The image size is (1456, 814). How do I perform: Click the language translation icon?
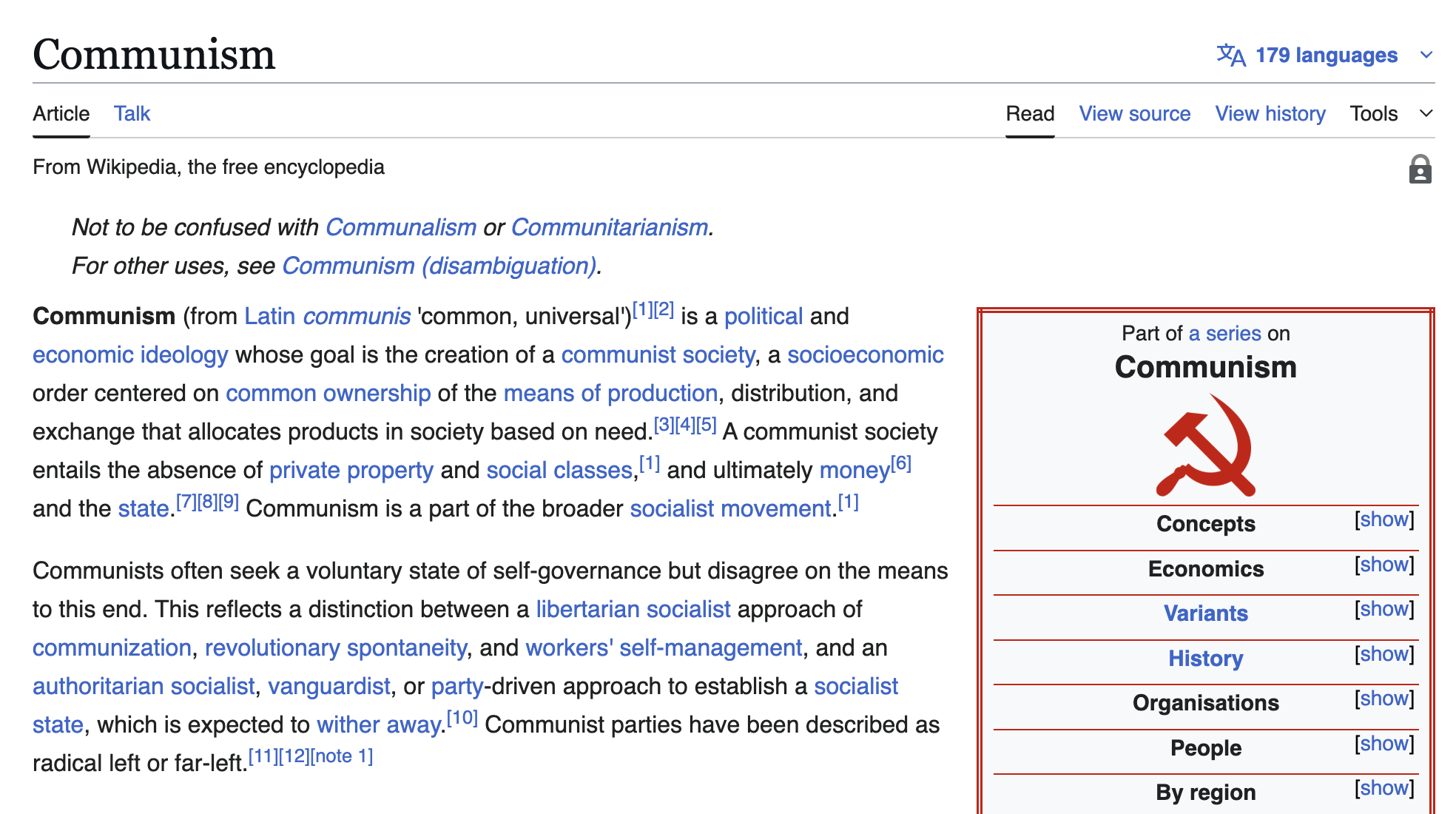coord(1230,55)
